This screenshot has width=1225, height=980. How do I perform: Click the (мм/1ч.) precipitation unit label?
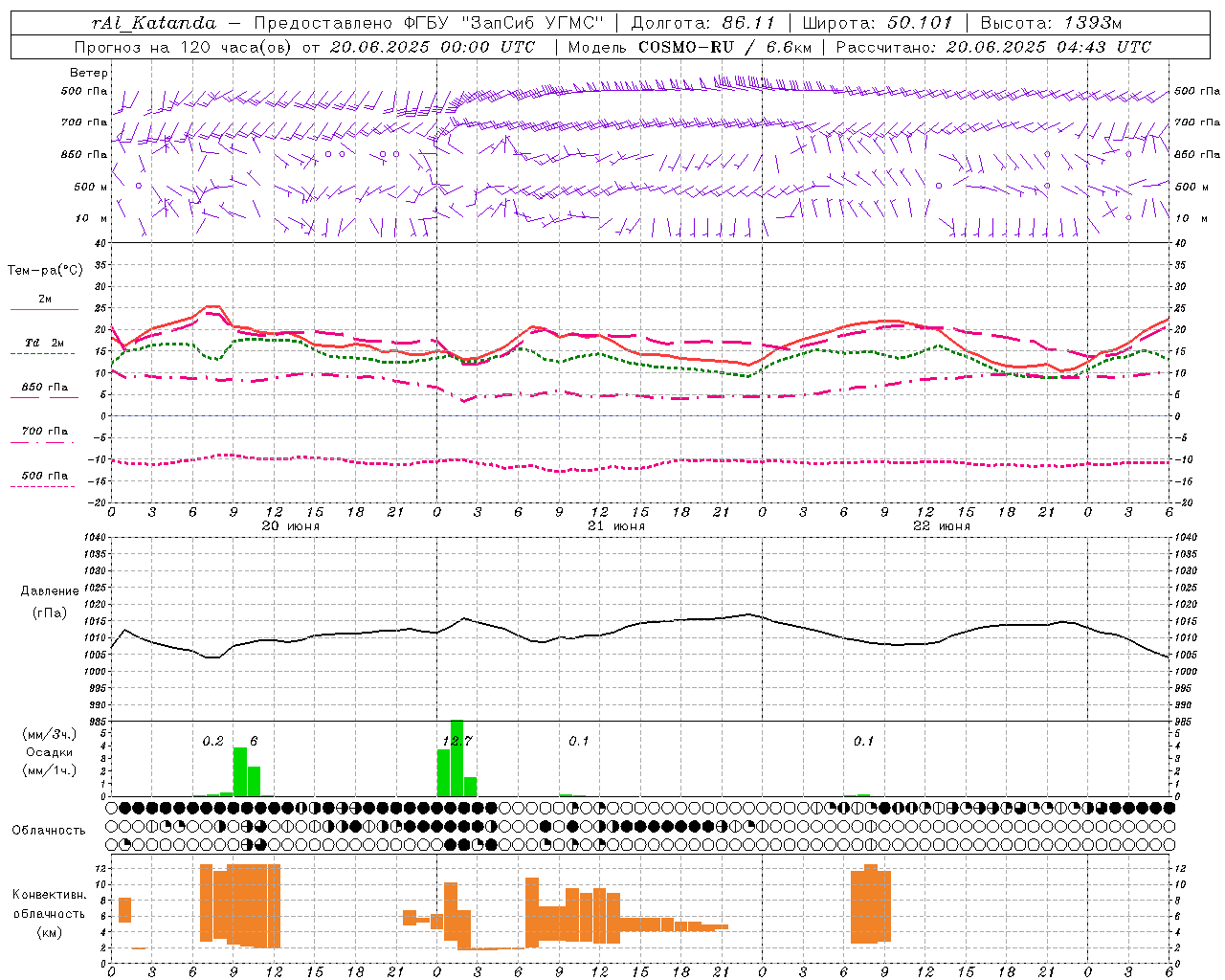(50, 770)
